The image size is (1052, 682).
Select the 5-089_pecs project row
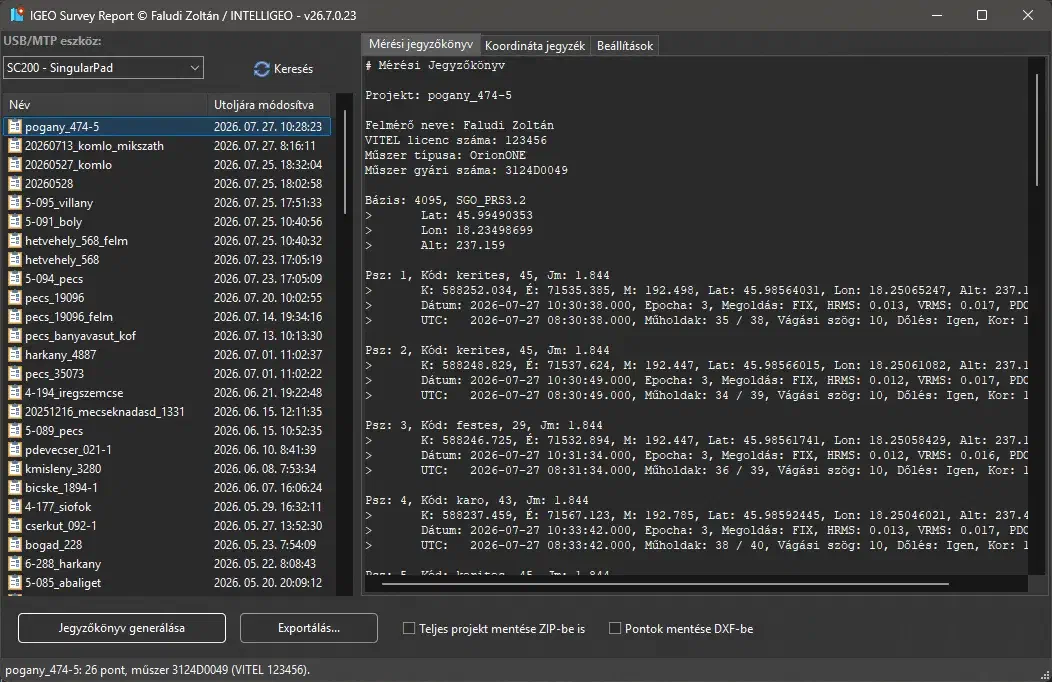click(167, 431)
